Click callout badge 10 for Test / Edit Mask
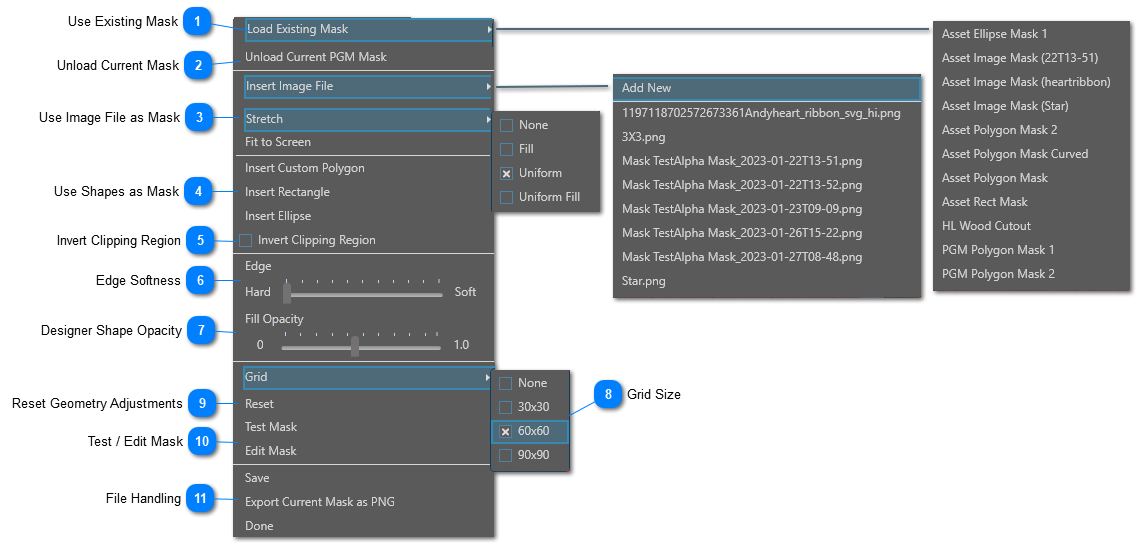The image size is (1147, 556). (x=202, y=442)
